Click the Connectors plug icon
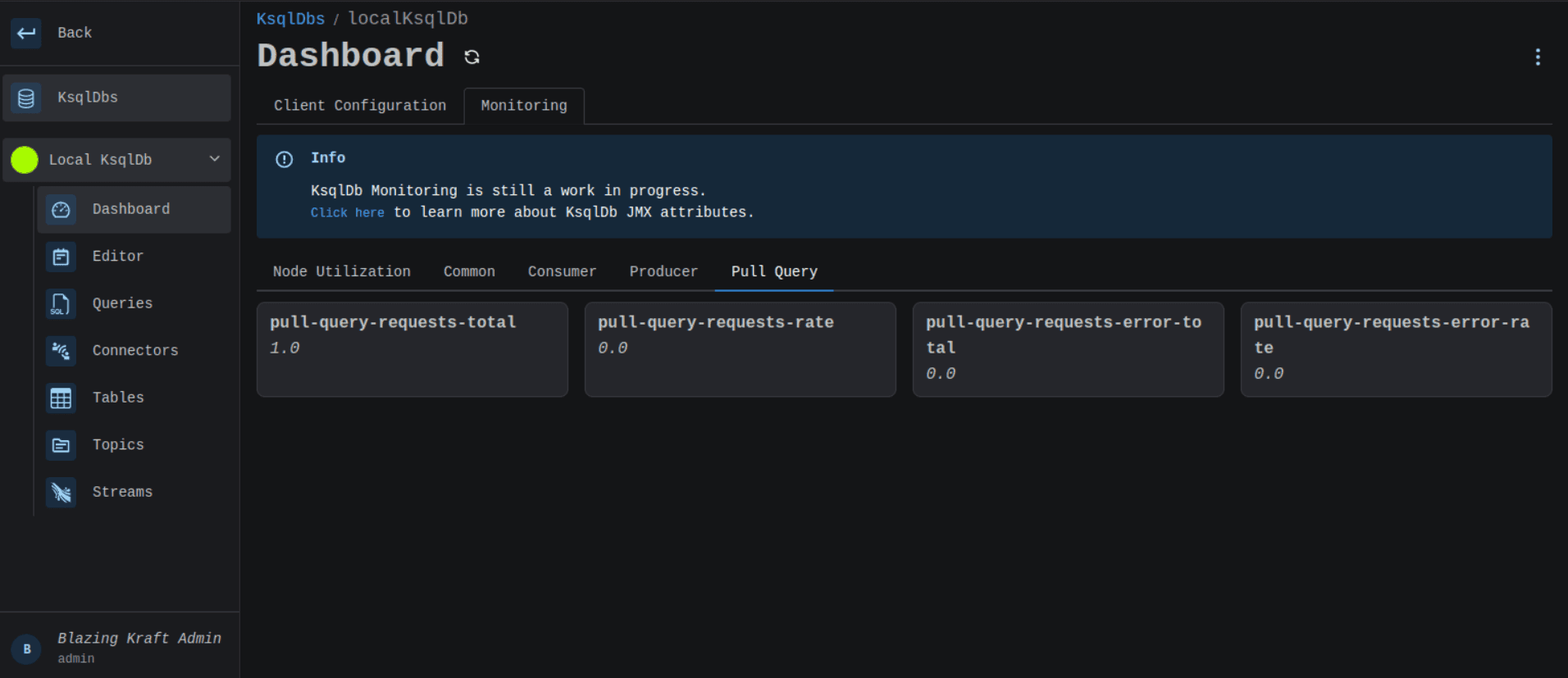Screen dimensions: 1568x678 pyautogui.click(x=61, y=351)
